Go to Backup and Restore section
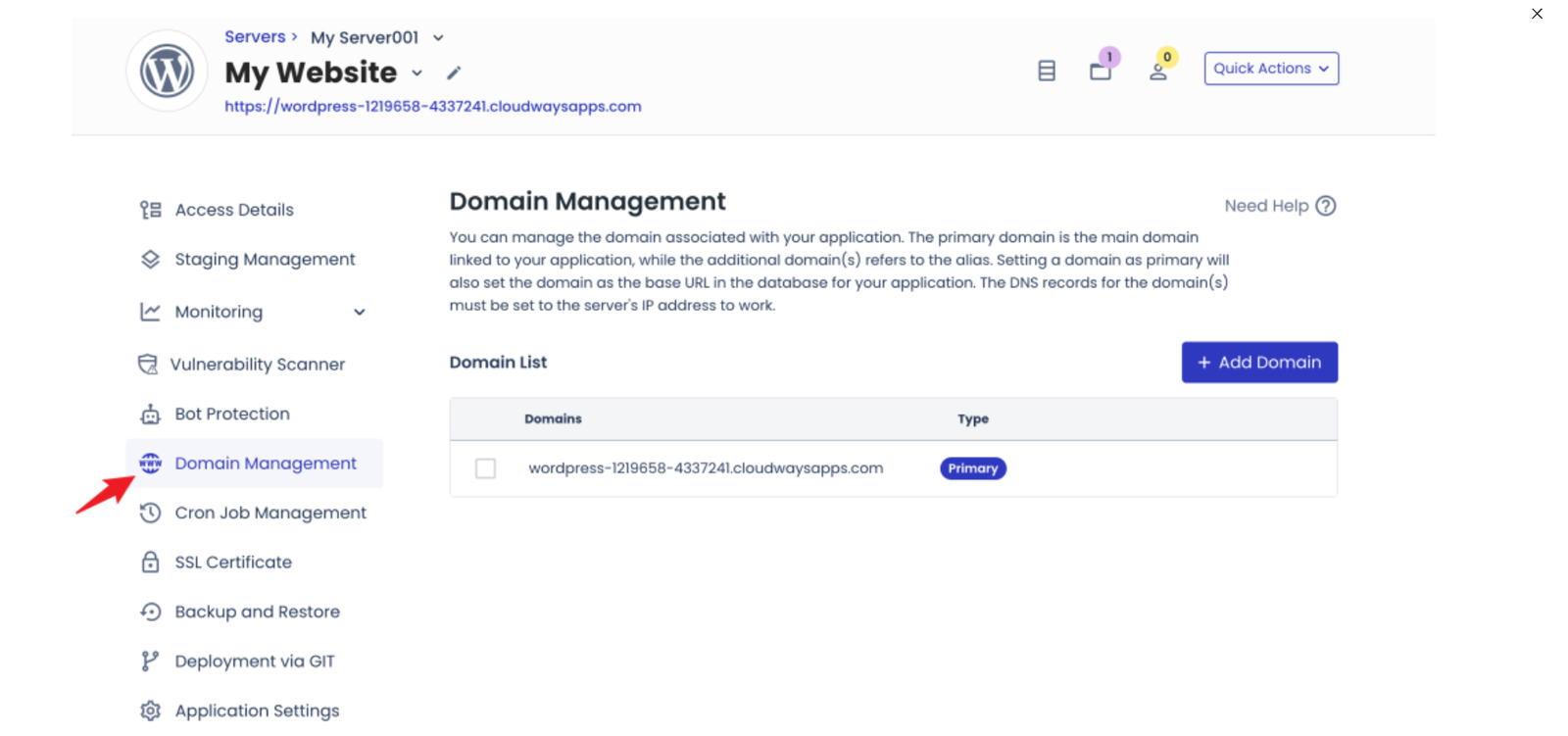Image resolution: width=1568 pixels, height=736 pixels. (x=257, y=612)
